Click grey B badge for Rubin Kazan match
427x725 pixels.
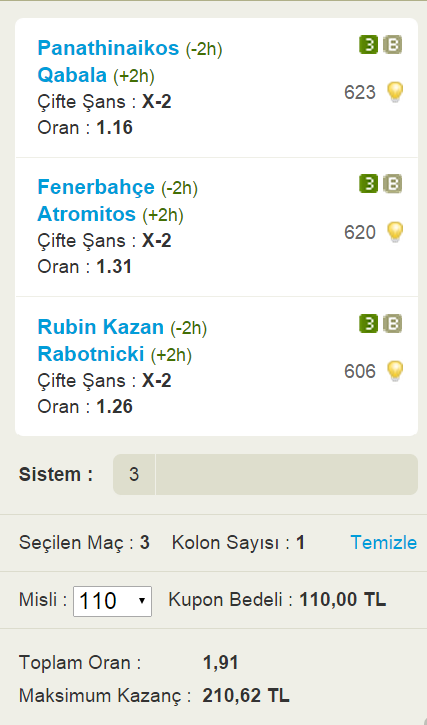tap(392, 324)
